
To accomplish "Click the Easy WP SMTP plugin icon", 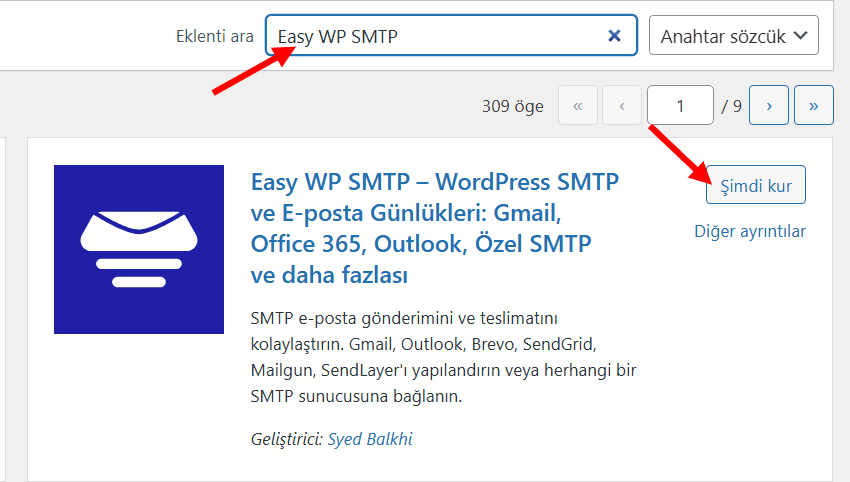I will pyautogui.click(x=139, y=249).
